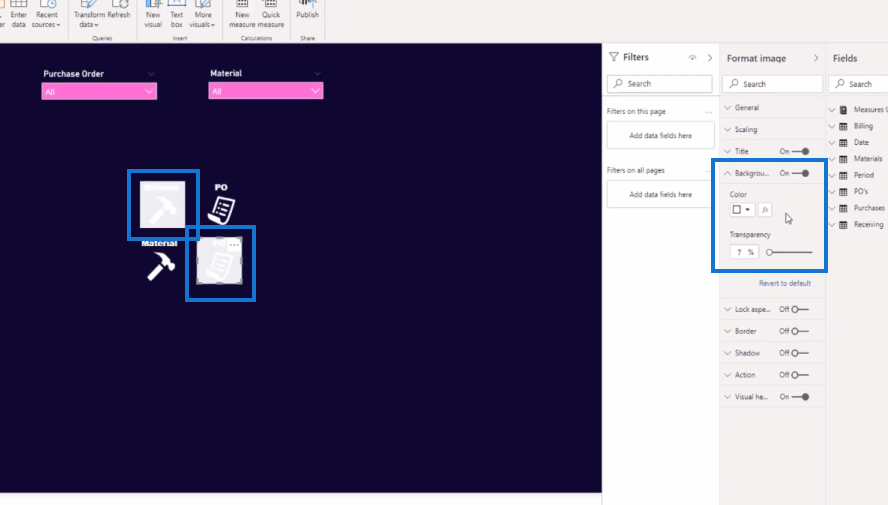The image size is (888, 505).
Task: Click the Enter data ribbon icon
Action: click(x=18, y=14)
